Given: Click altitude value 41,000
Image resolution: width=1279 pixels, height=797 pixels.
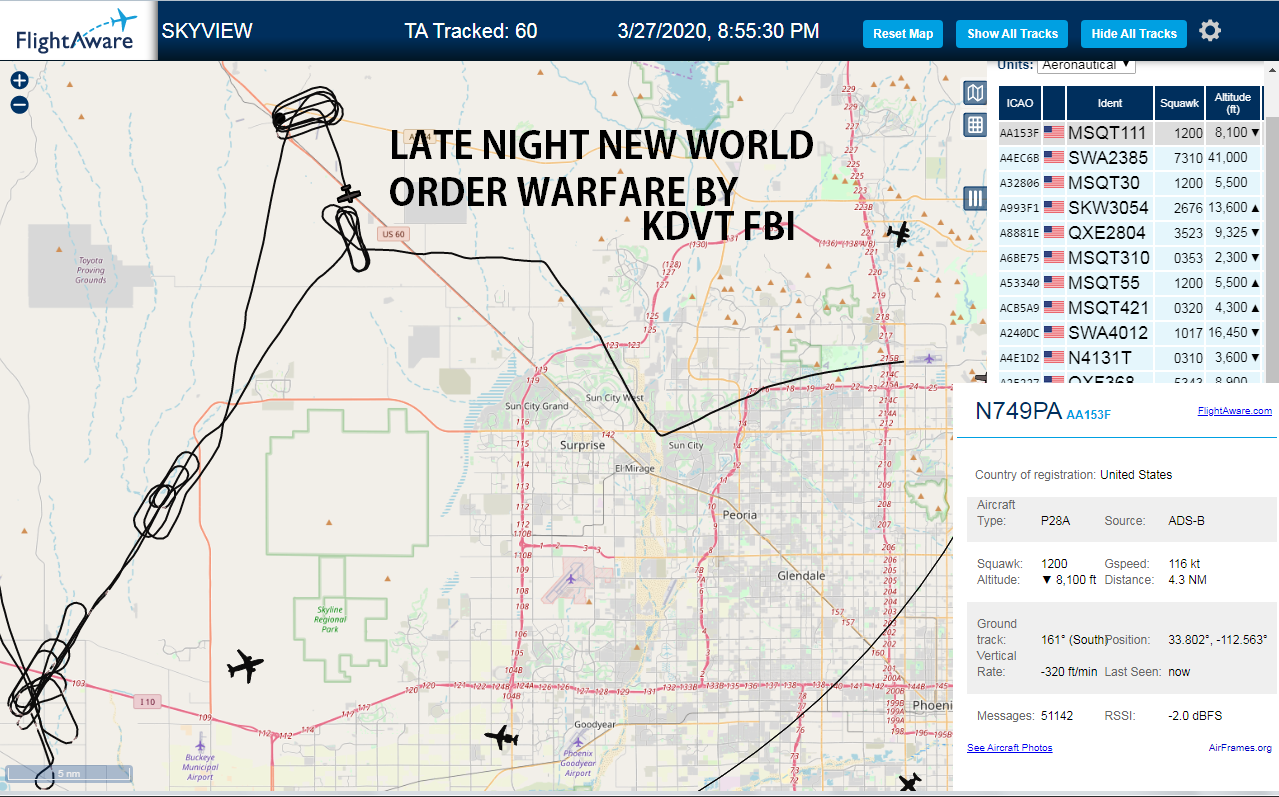Looking at the screenshot, I should (1228, 158).
